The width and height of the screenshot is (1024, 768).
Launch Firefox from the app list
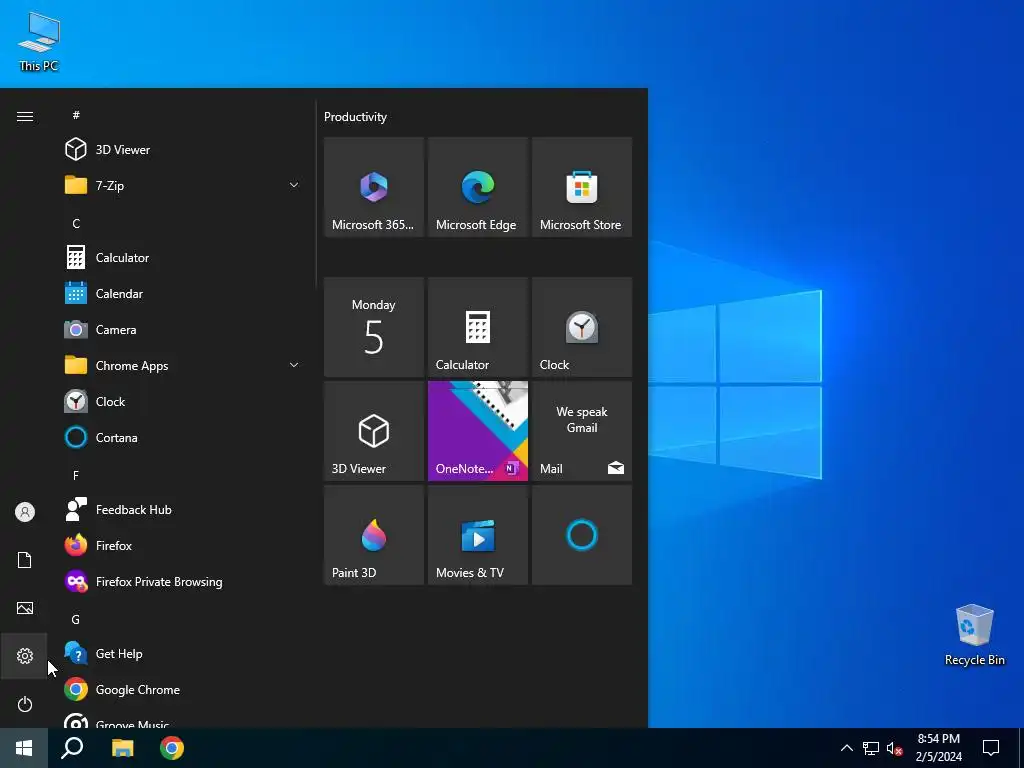tap(182, 545)
